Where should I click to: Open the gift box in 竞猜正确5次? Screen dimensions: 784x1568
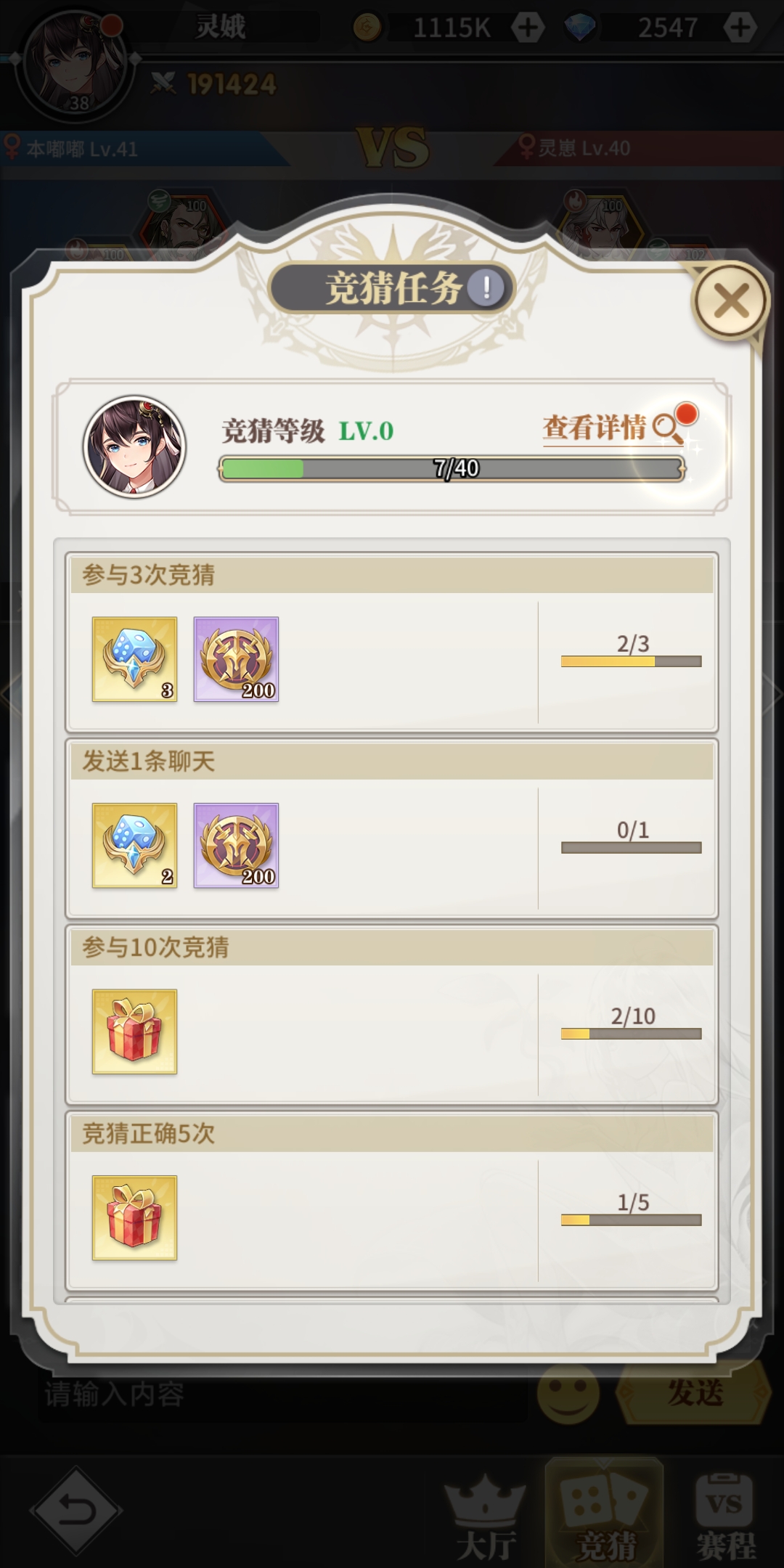point(134,1217)
